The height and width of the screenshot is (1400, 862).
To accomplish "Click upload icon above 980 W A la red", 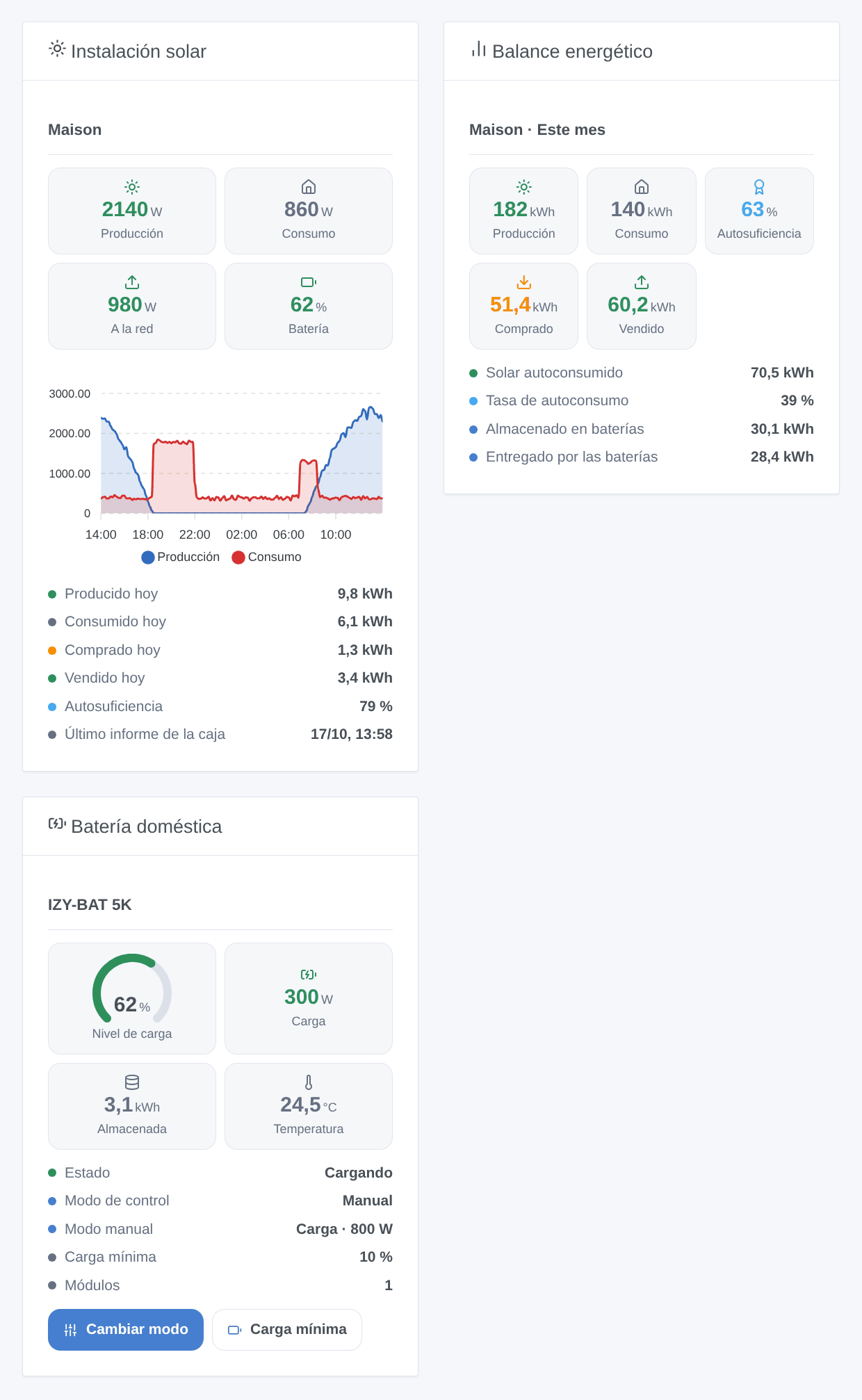I will (132, 282).
